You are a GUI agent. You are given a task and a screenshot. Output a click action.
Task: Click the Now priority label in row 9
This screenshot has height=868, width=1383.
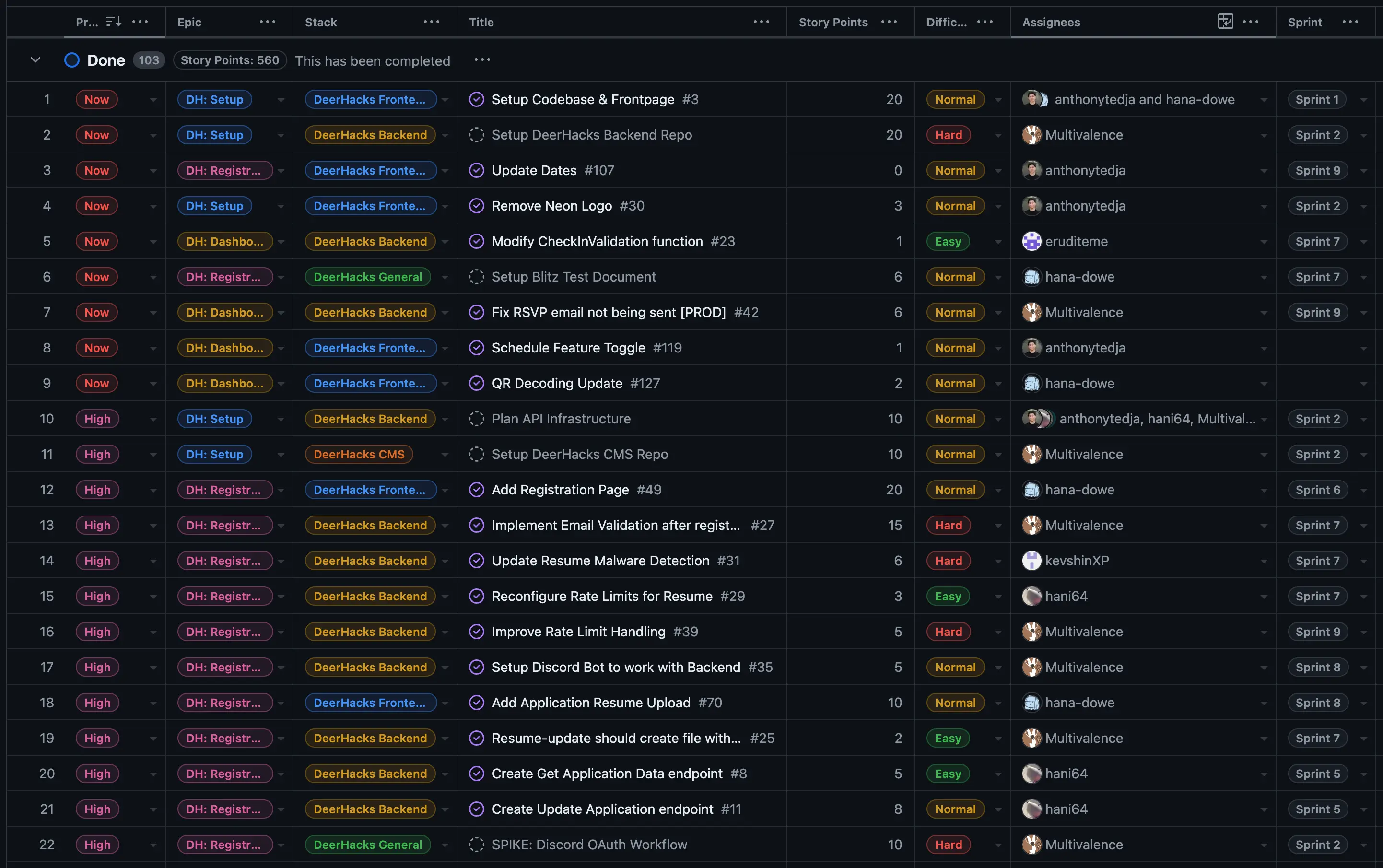(96, 384)
